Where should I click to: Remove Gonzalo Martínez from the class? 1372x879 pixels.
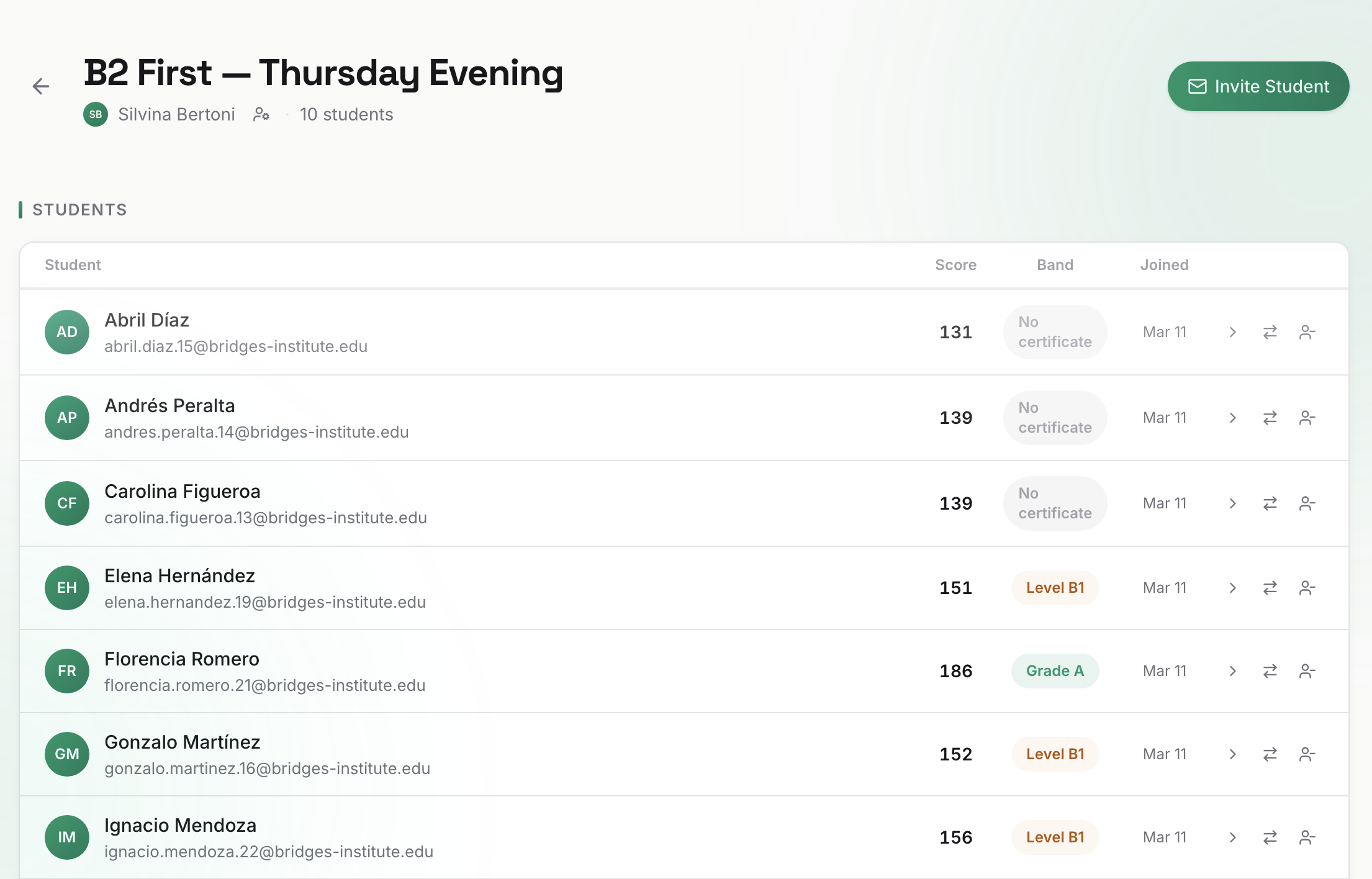(1307, 754)
